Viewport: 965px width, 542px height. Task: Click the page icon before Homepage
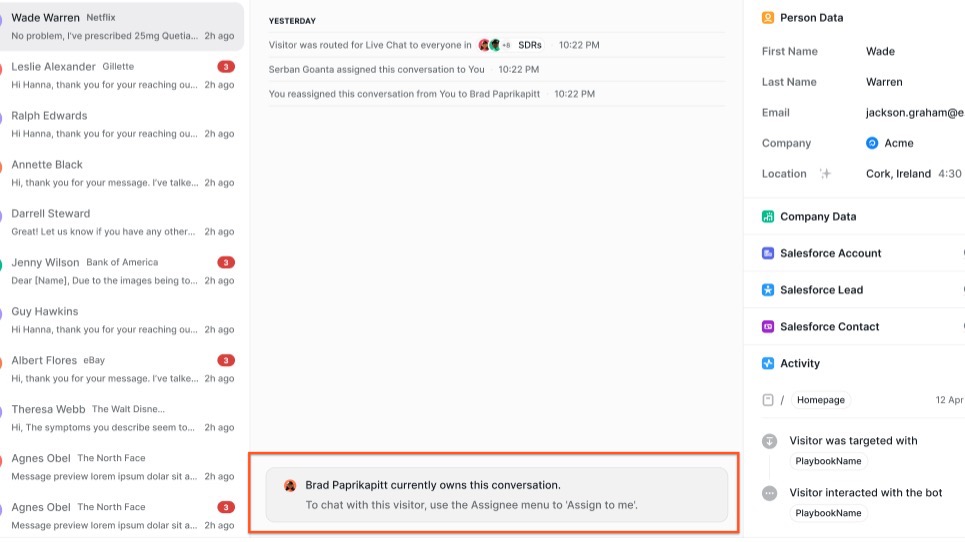point(768,400)
